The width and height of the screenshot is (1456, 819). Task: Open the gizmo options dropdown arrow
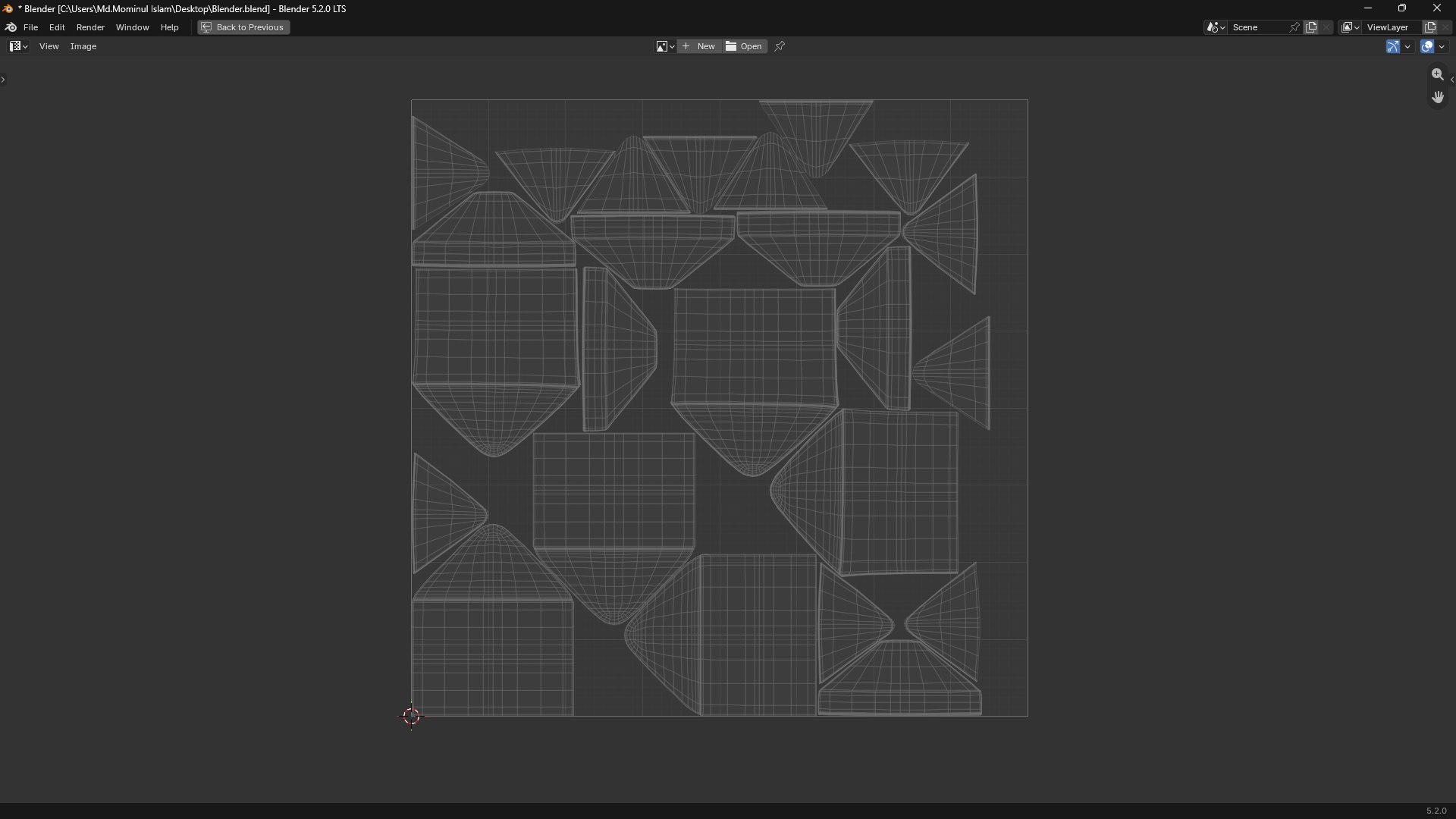tap(1407, 46)
